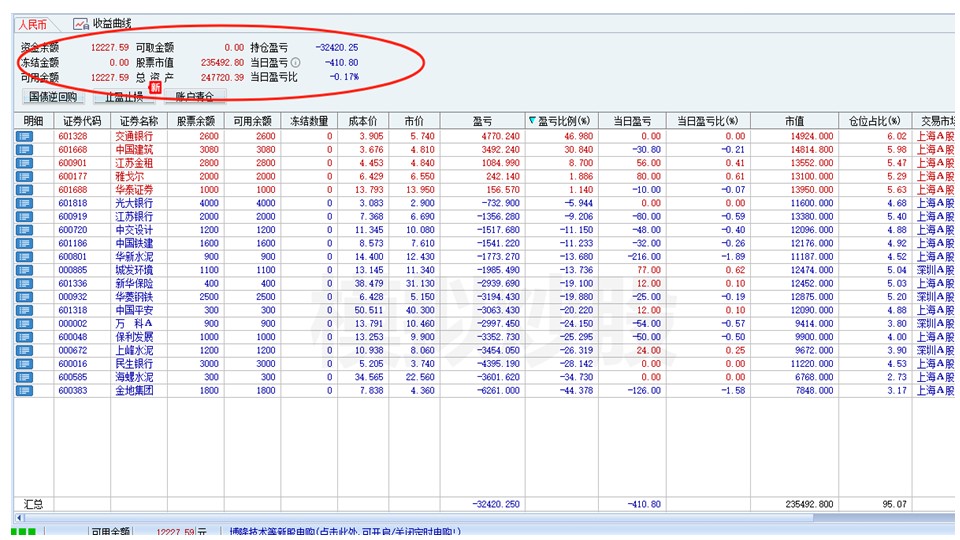Open detail icon for 金地集团 row
Image resolution: width=960 pixels, height=540 pixels.
(x=24, y=391)
